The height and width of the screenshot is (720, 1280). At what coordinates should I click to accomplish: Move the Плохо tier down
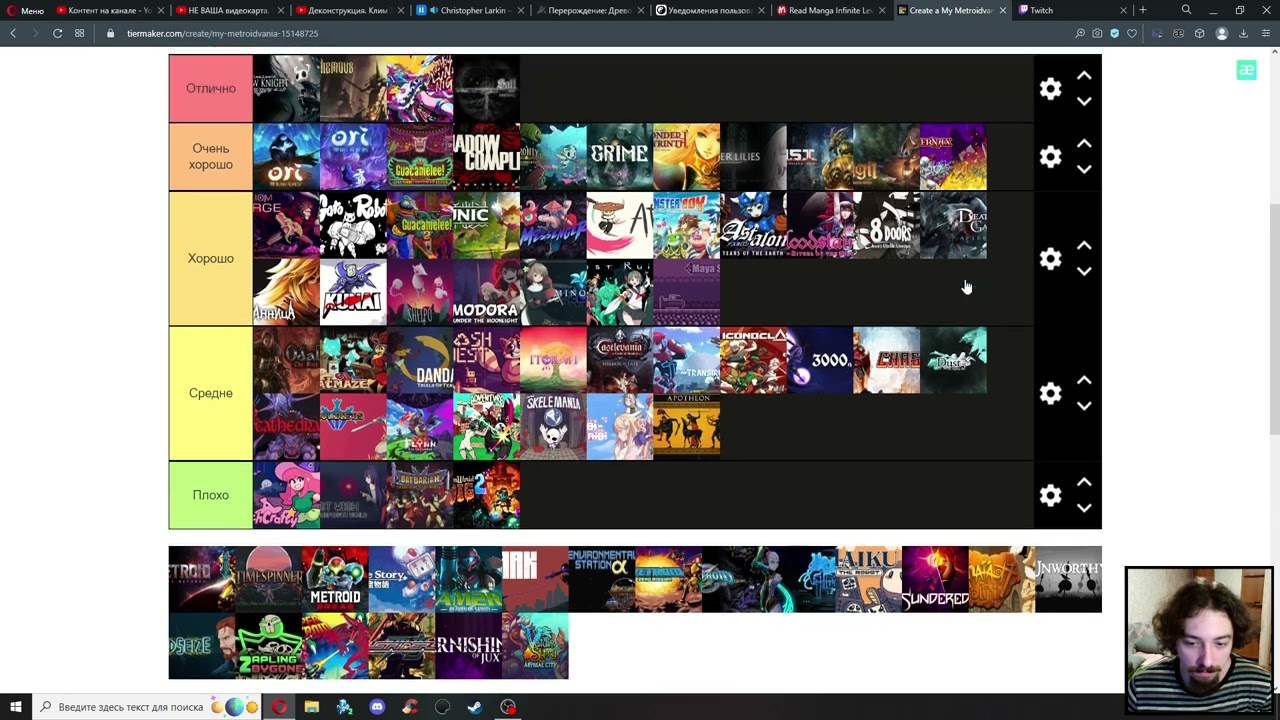[1084, 508]
